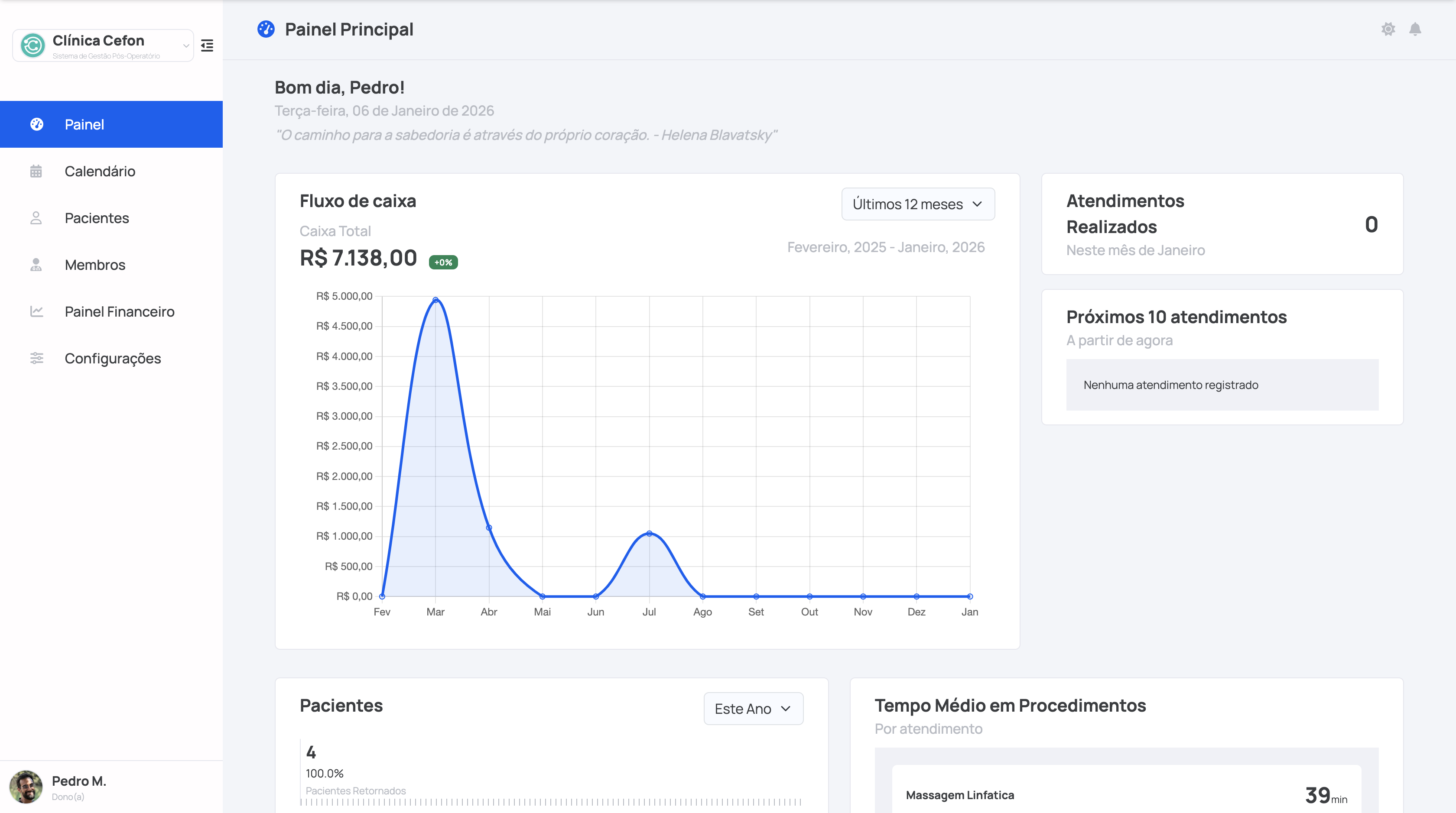Expand the Clínica Cefon clinic selector

point(185,46)
